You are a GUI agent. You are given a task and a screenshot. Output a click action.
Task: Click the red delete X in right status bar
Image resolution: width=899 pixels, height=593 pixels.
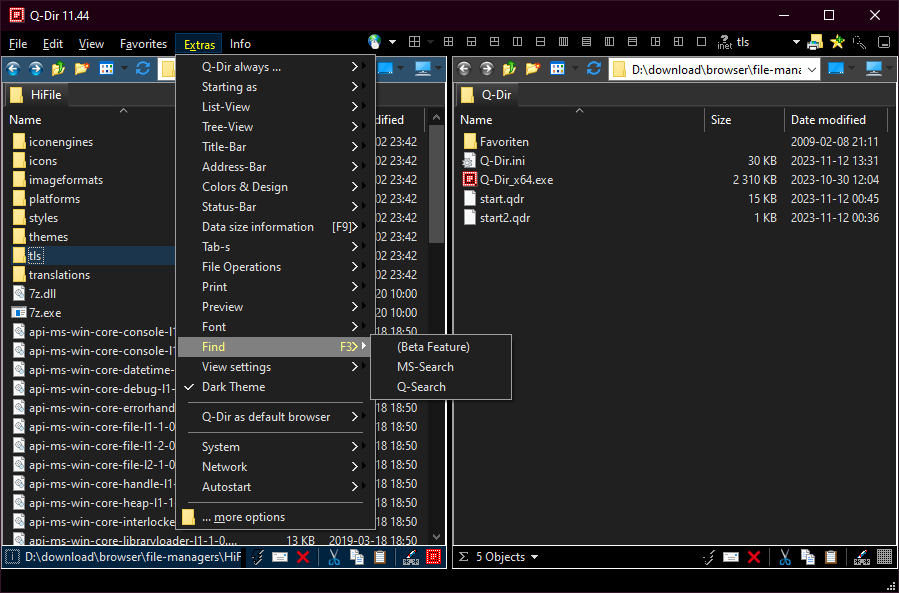click(x=754, y=557)
